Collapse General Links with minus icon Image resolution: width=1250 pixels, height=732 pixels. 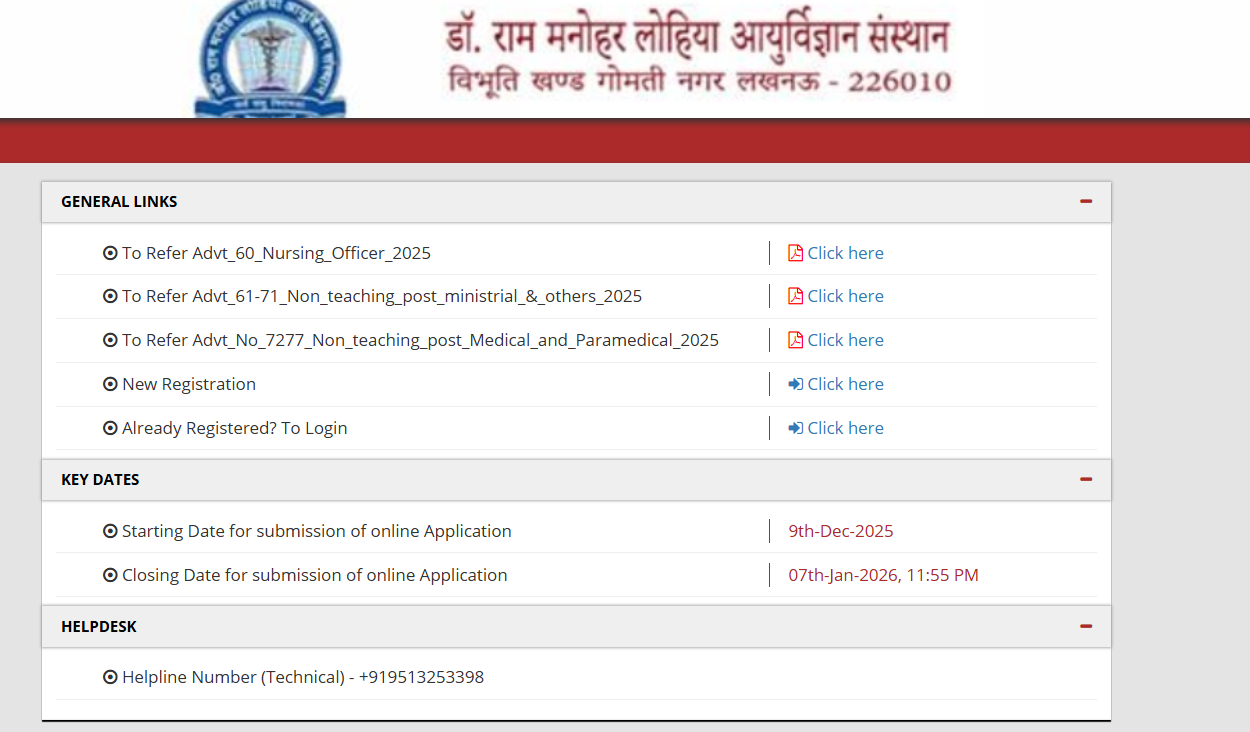tap(1086, 201)
